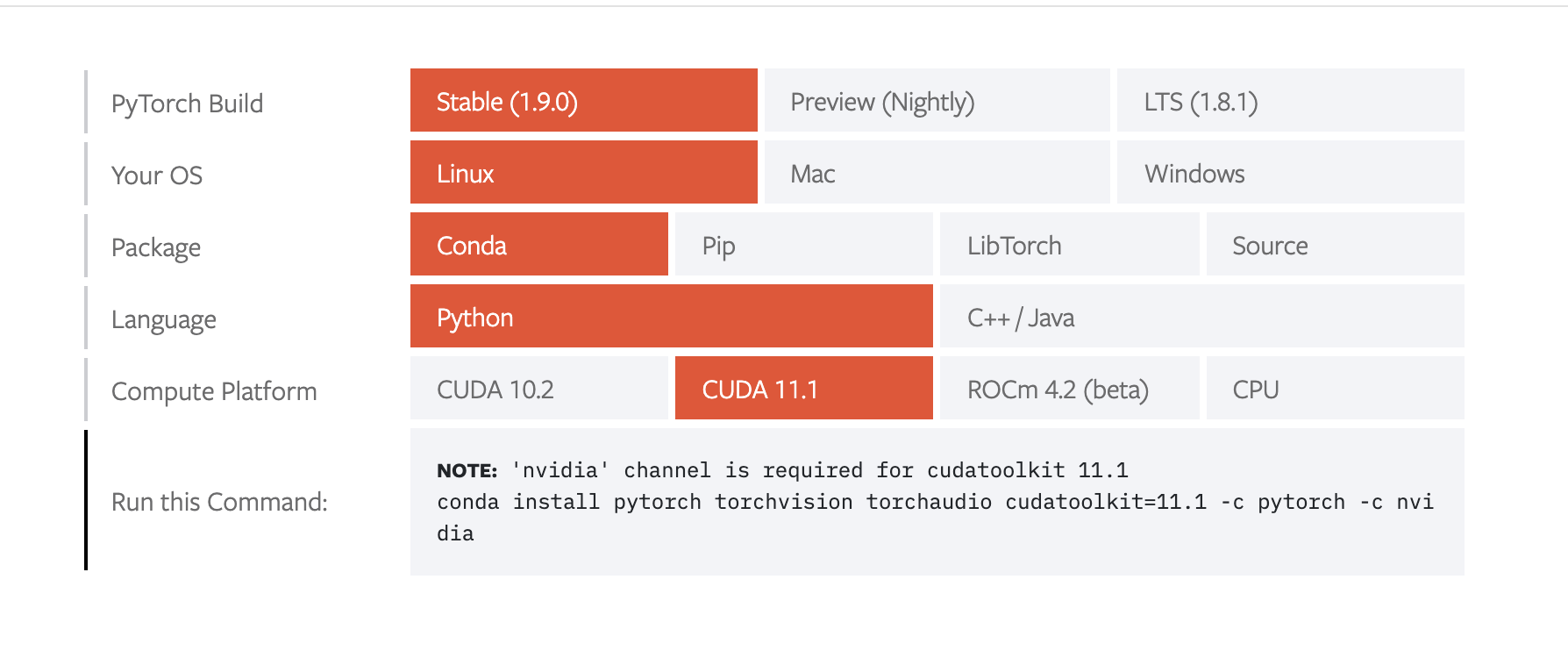The image size is (1568, 651).
Task: Select Linux as your OS
Action: point(583,173)
